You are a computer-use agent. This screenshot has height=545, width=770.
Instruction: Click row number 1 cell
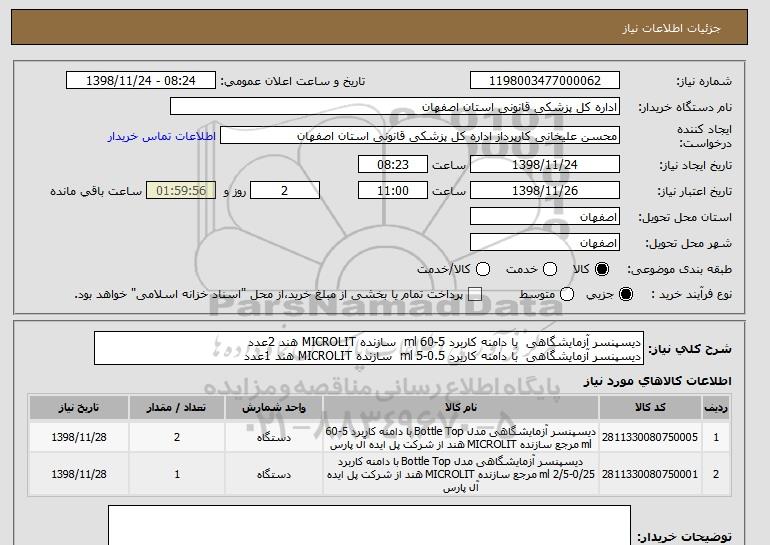coord(716,437)
